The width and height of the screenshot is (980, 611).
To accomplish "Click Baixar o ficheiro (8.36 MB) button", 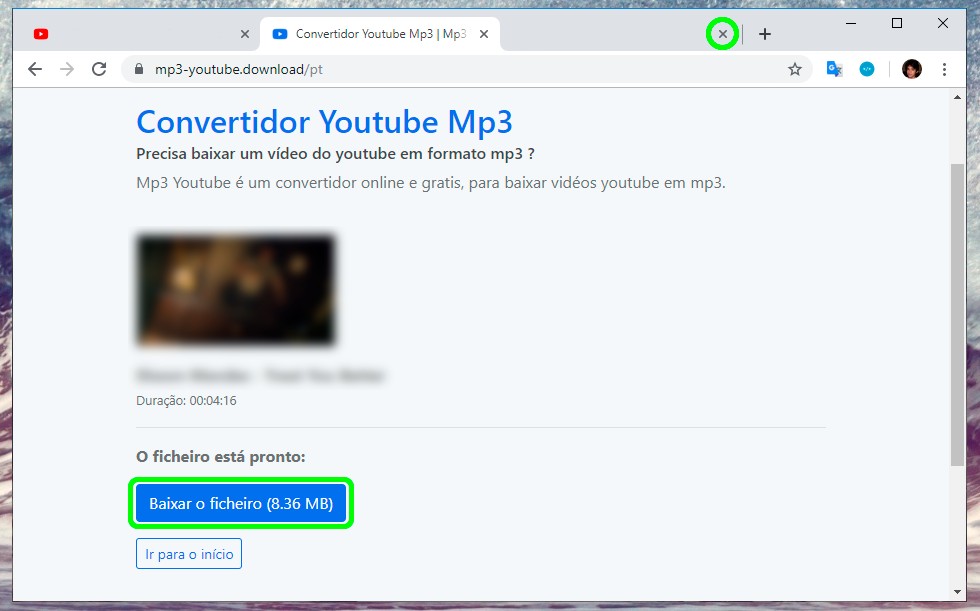I will point(241,504).
